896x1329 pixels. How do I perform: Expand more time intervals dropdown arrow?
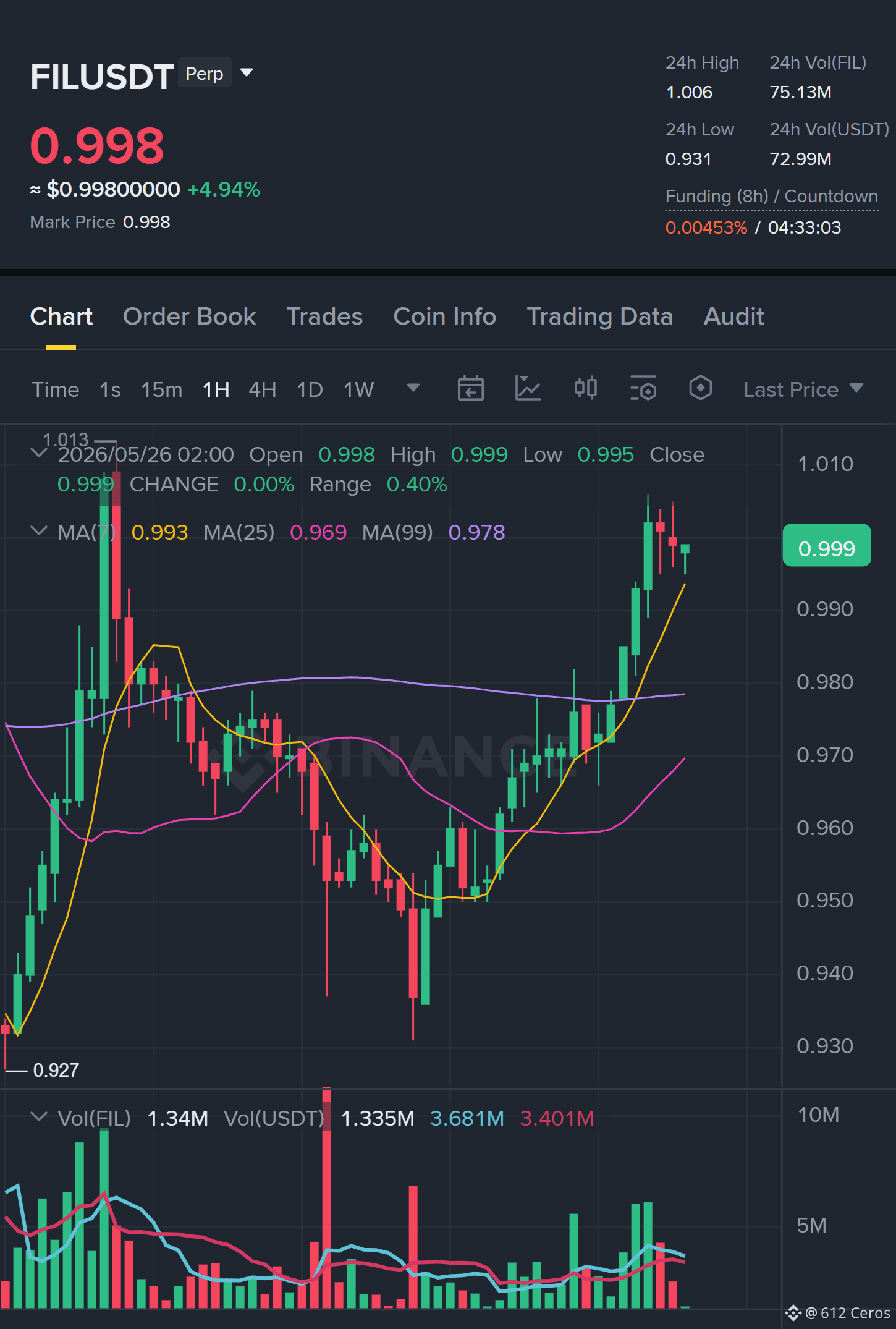click(413, 388)
